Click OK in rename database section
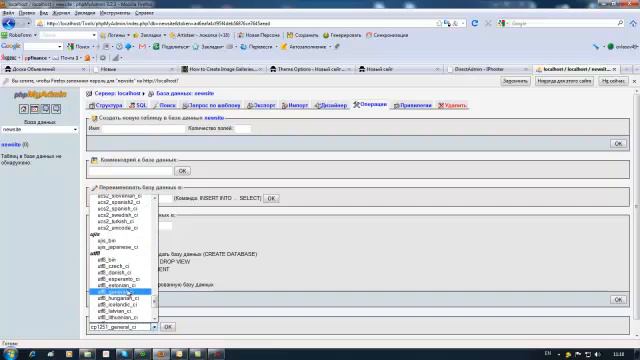Image resolution: width=640 pixels, height=360 pixels. (x=271, y=198)
